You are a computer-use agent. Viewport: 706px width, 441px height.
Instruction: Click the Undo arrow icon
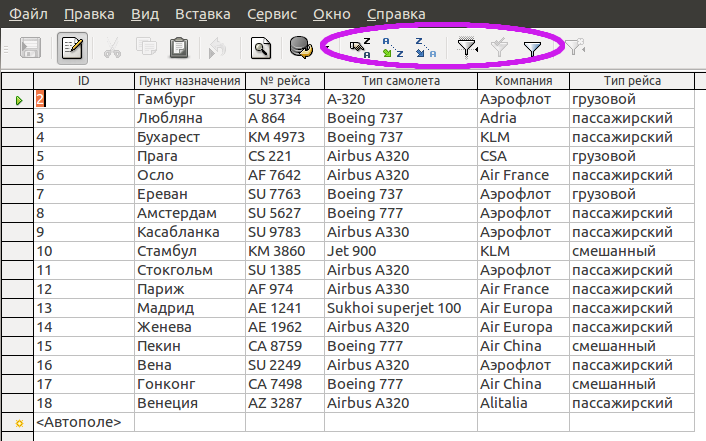click(217, 48)
